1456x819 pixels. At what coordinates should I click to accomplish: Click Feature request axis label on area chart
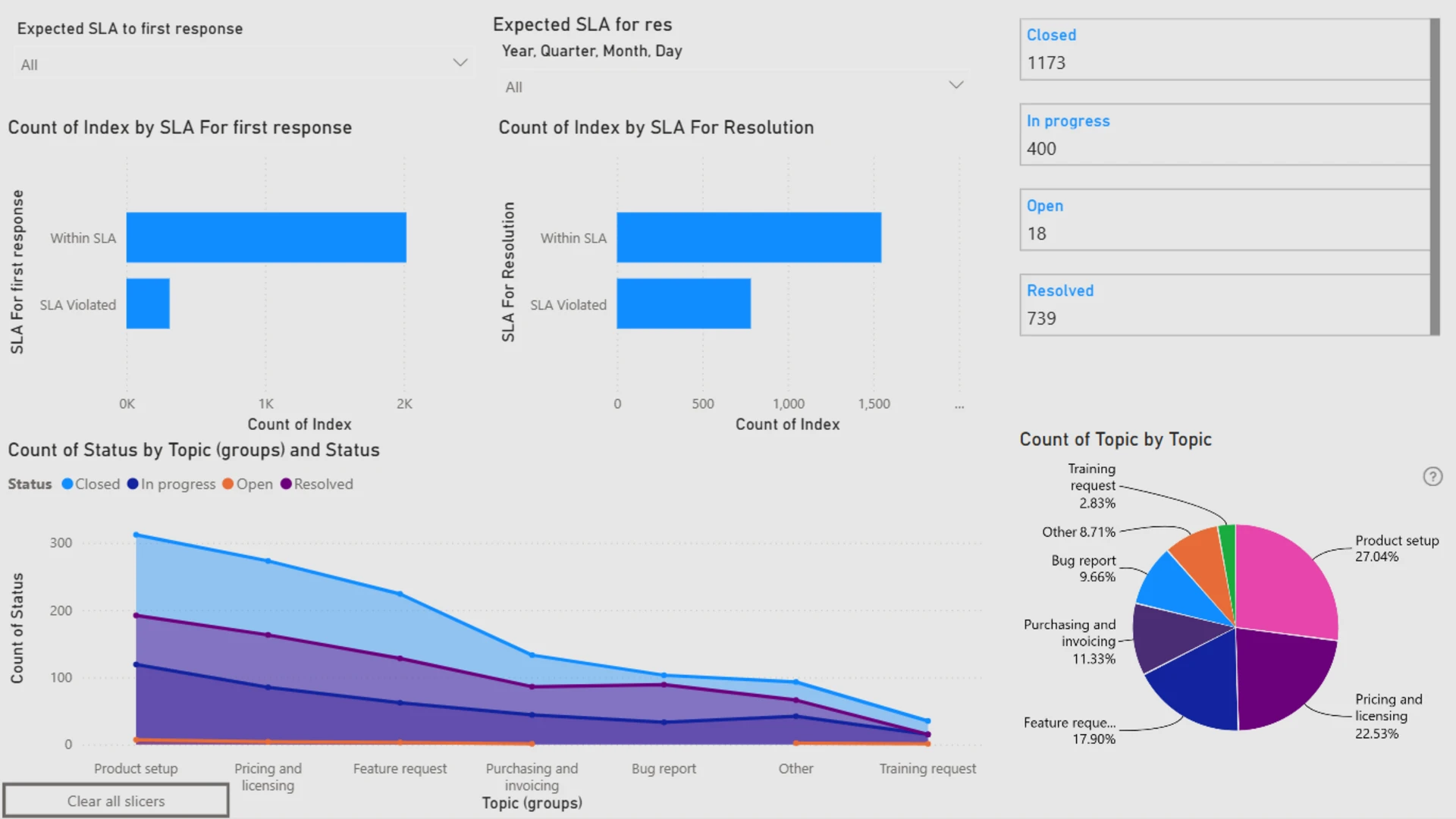pyautogui.click(x=400, y=768)
